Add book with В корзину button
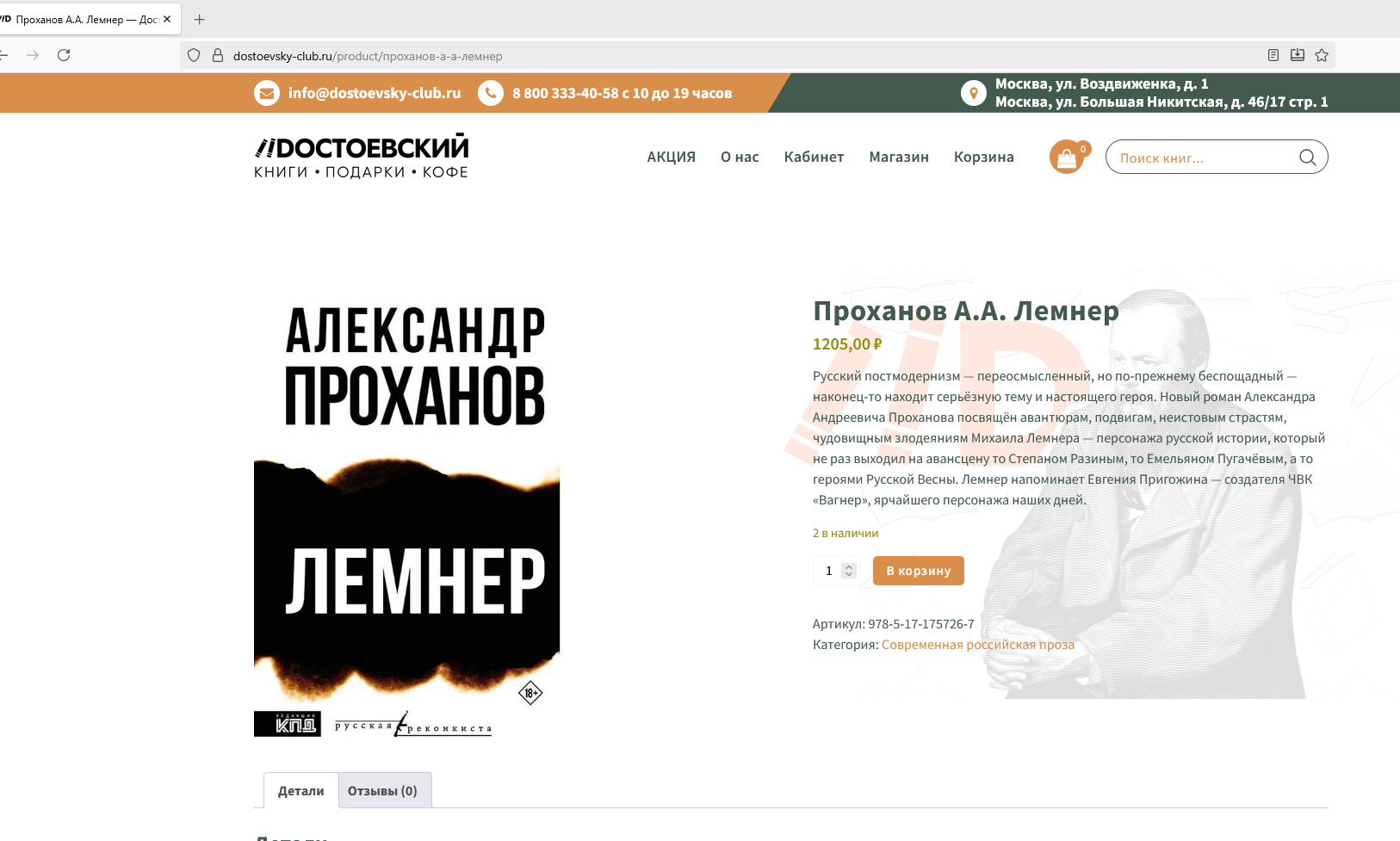Viewport: 1400px width, 841px height. coord(918,571)
